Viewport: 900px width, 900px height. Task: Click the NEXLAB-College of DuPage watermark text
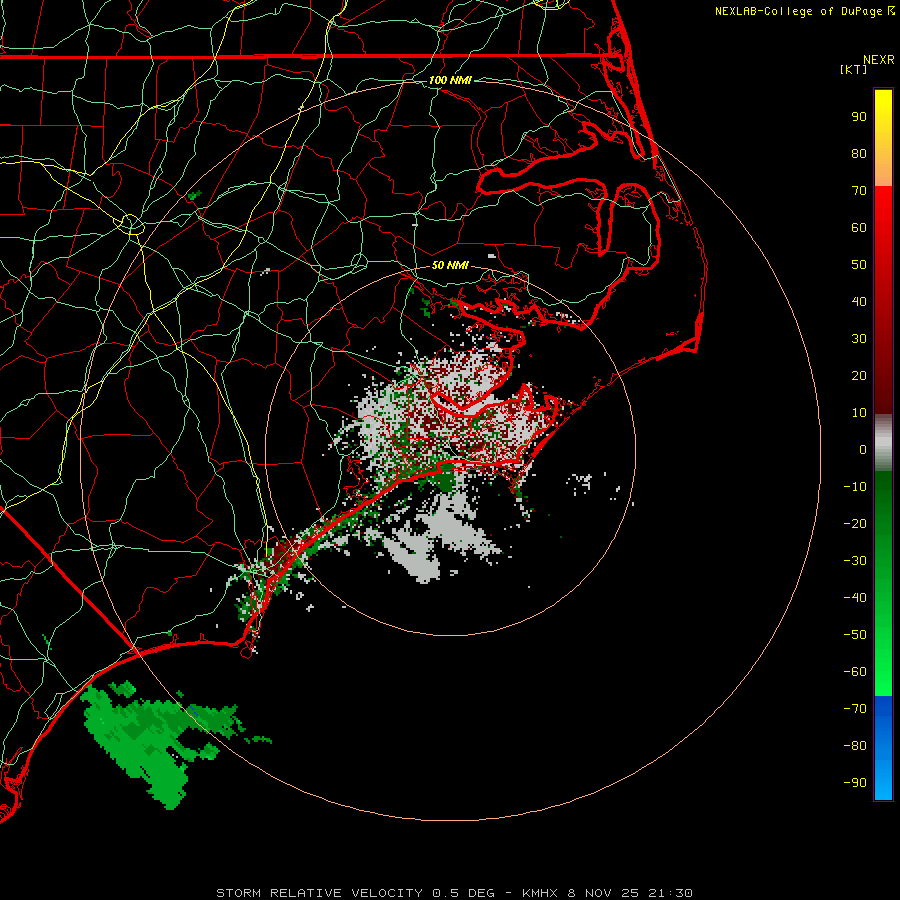click(805, 11)
